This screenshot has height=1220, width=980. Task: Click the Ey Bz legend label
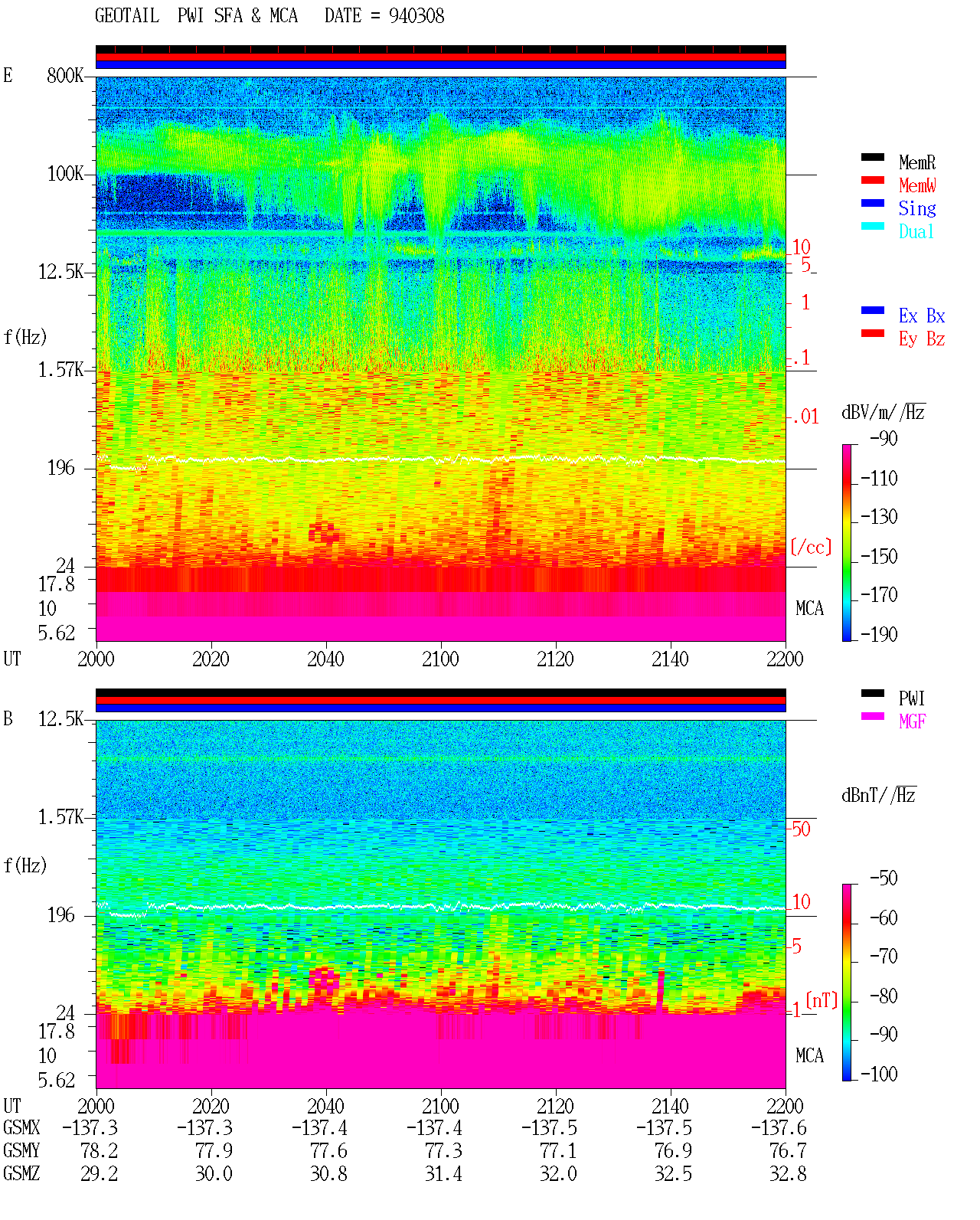coord(922,339)
